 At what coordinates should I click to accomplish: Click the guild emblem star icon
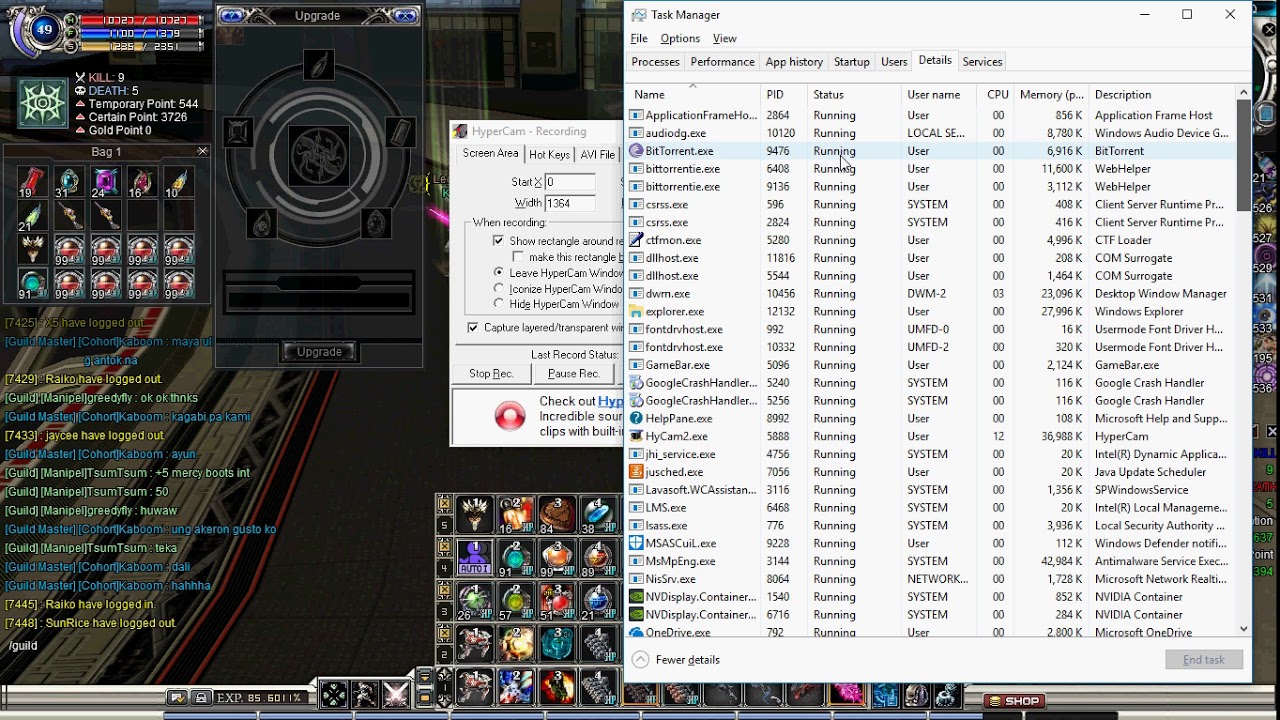point(42,104)
